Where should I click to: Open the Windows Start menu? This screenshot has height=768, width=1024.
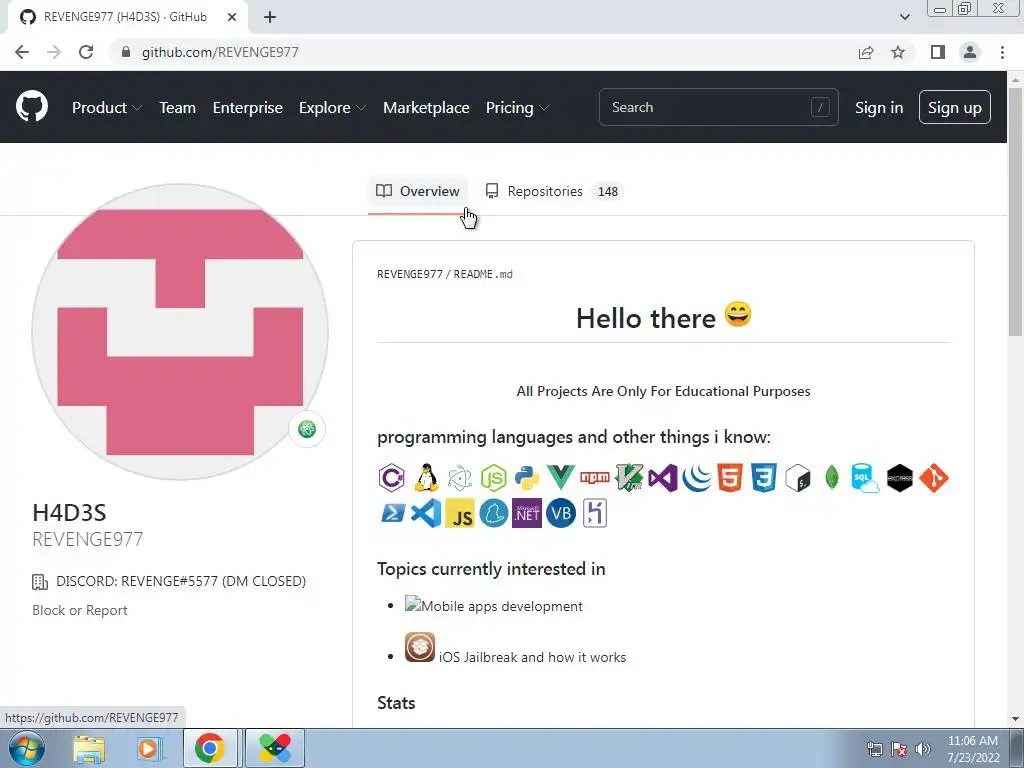[27, 748]
